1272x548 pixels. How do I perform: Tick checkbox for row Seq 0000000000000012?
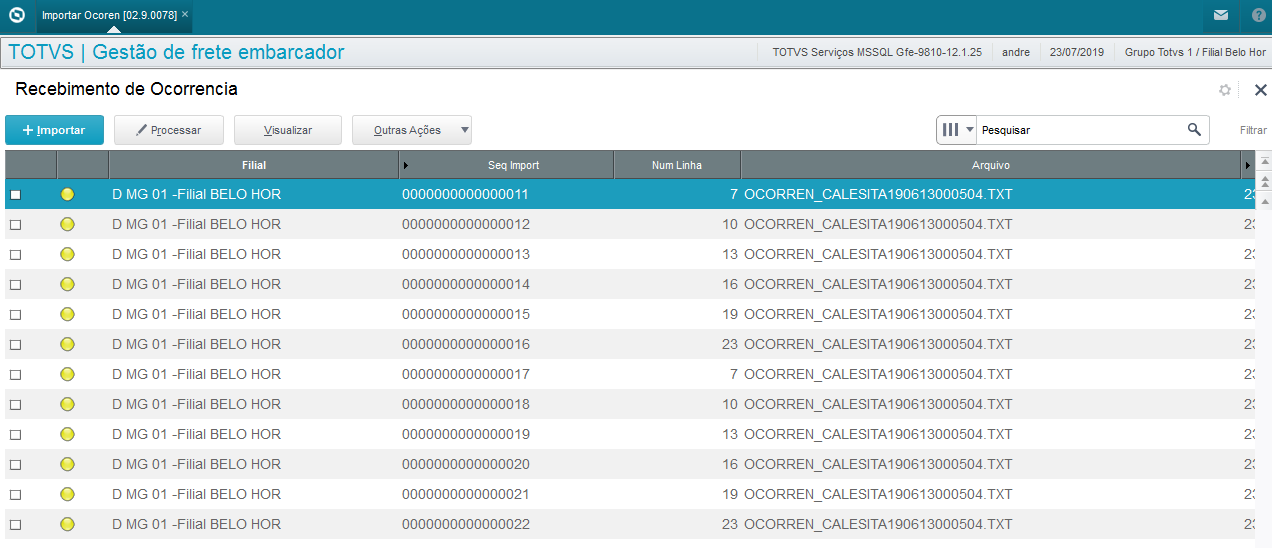point(15,224)
